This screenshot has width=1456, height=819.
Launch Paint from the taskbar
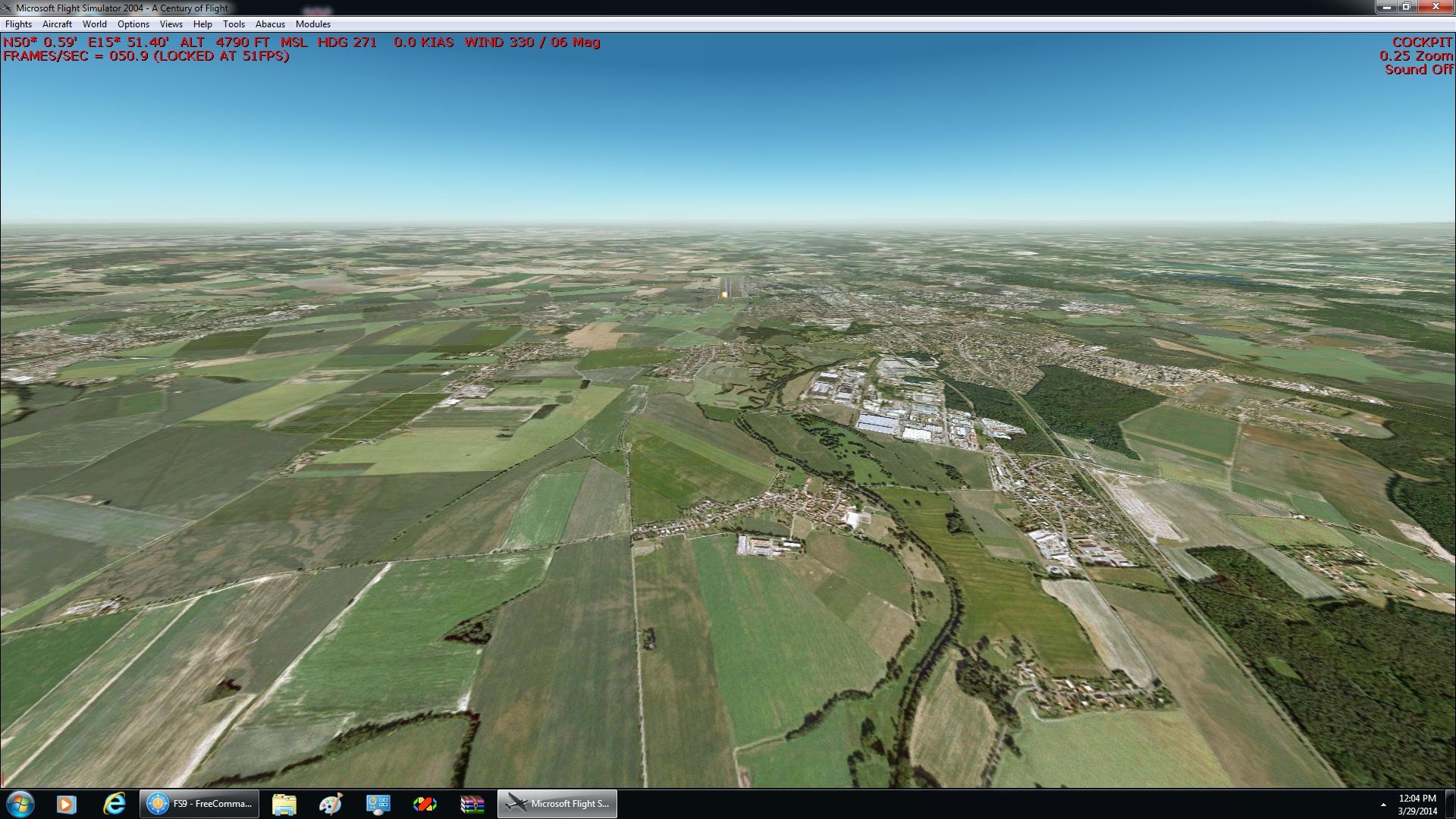(331, 804)
